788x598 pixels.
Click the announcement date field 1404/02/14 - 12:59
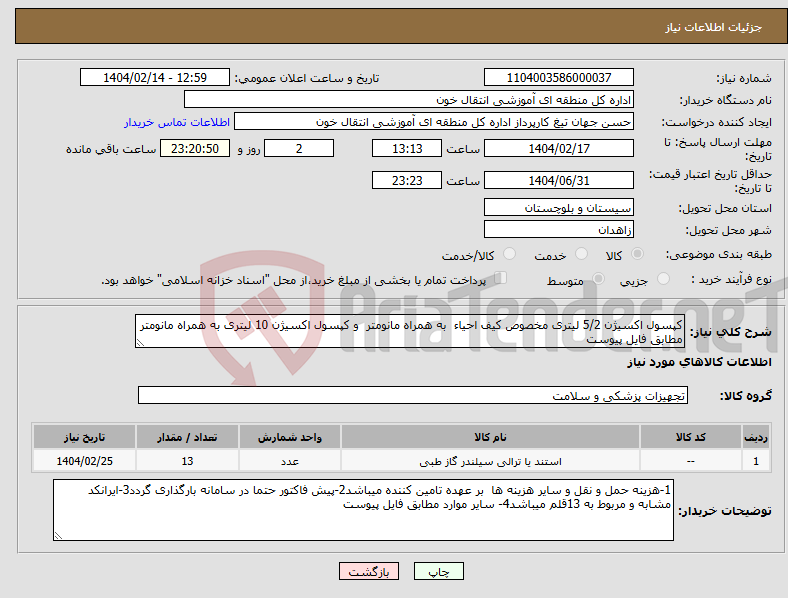pyautogui.click(x=155, y=77)
